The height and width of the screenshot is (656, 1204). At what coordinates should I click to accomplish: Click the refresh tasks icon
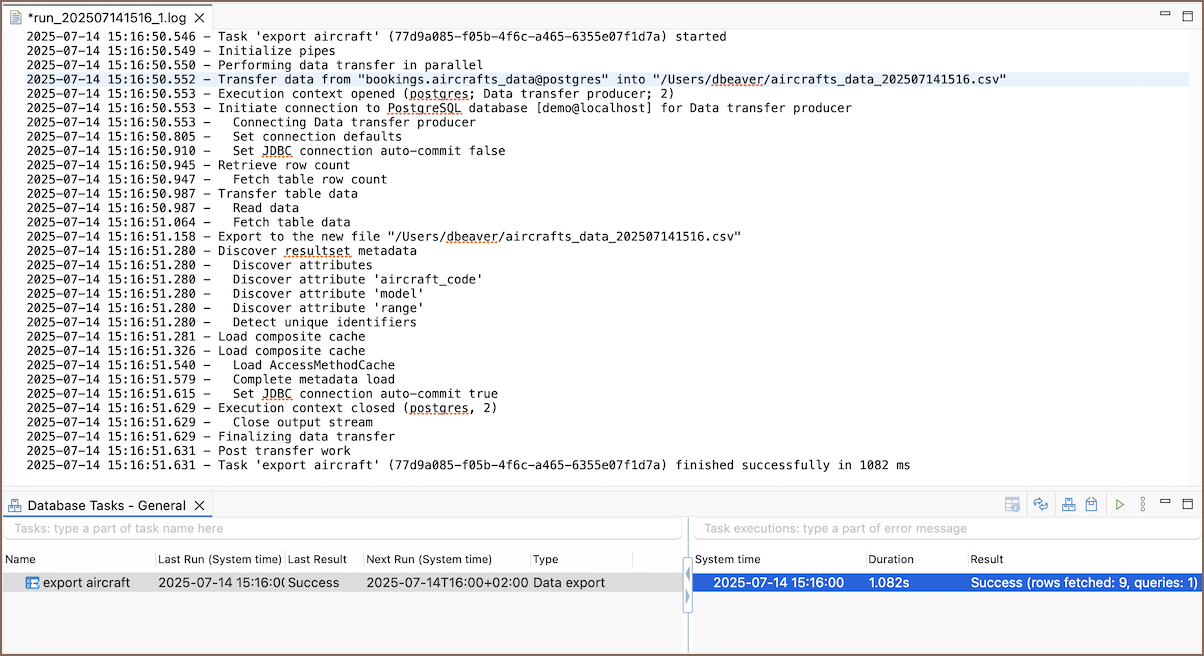[1041, 505]
